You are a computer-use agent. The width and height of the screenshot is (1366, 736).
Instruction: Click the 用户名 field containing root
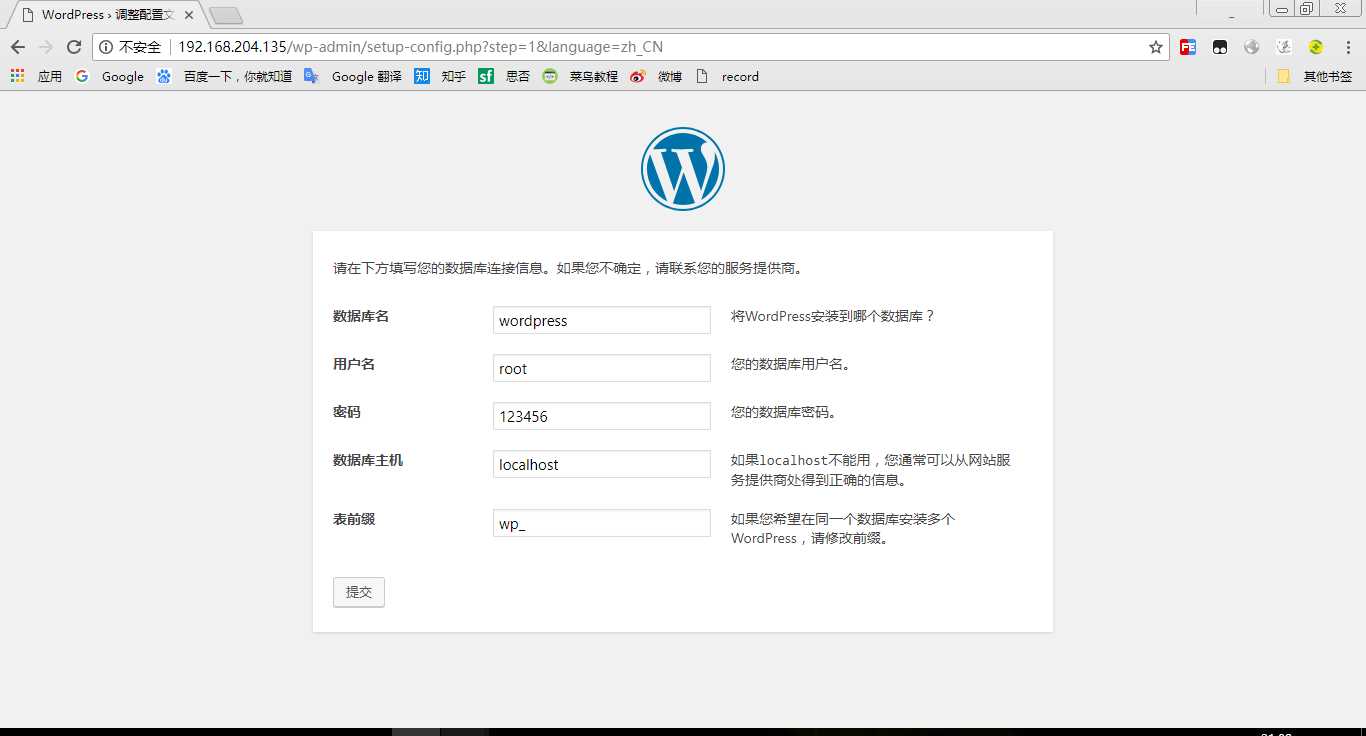tap(602, 368)
